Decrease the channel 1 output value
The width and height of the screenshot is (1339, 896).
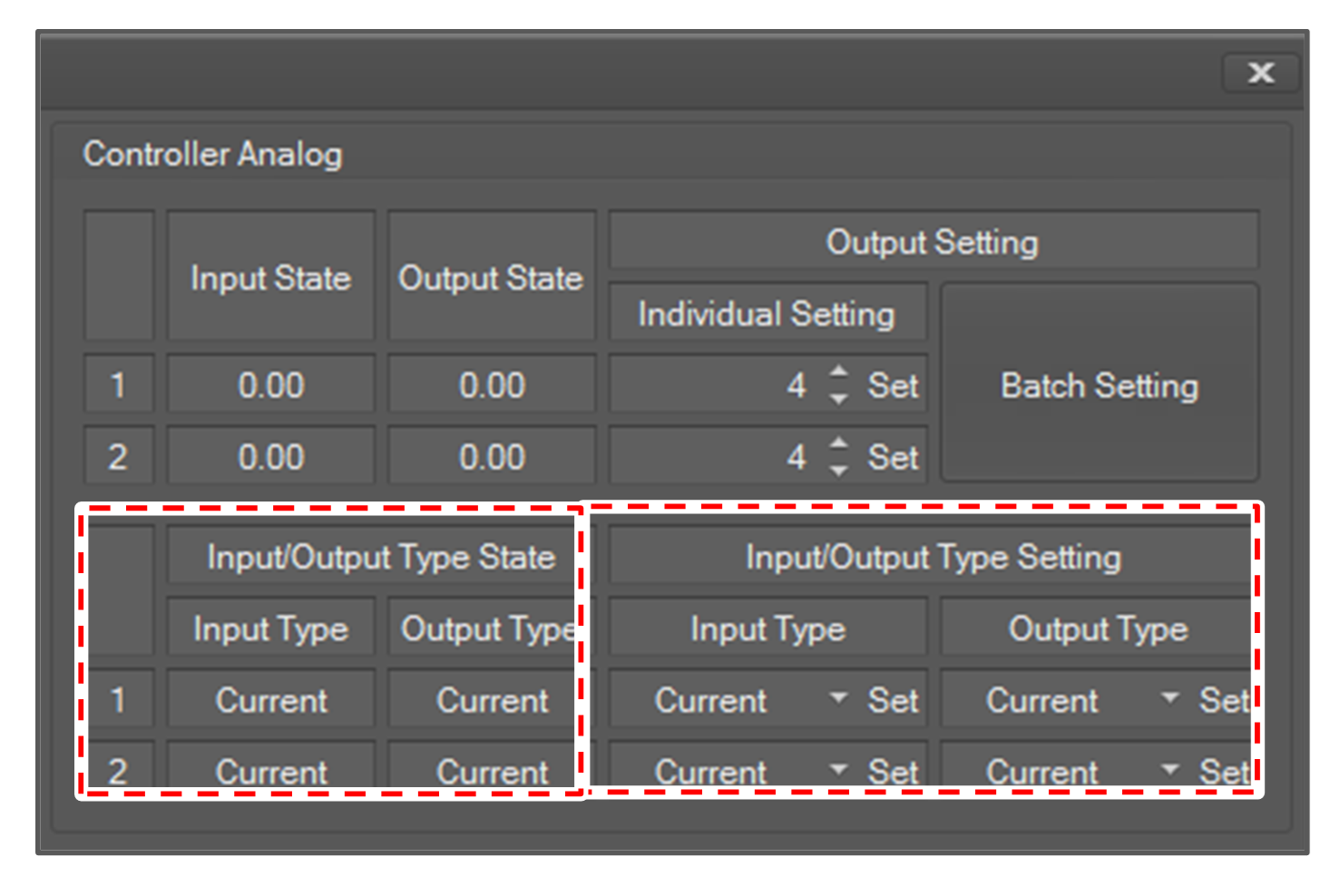coord(839,398)
